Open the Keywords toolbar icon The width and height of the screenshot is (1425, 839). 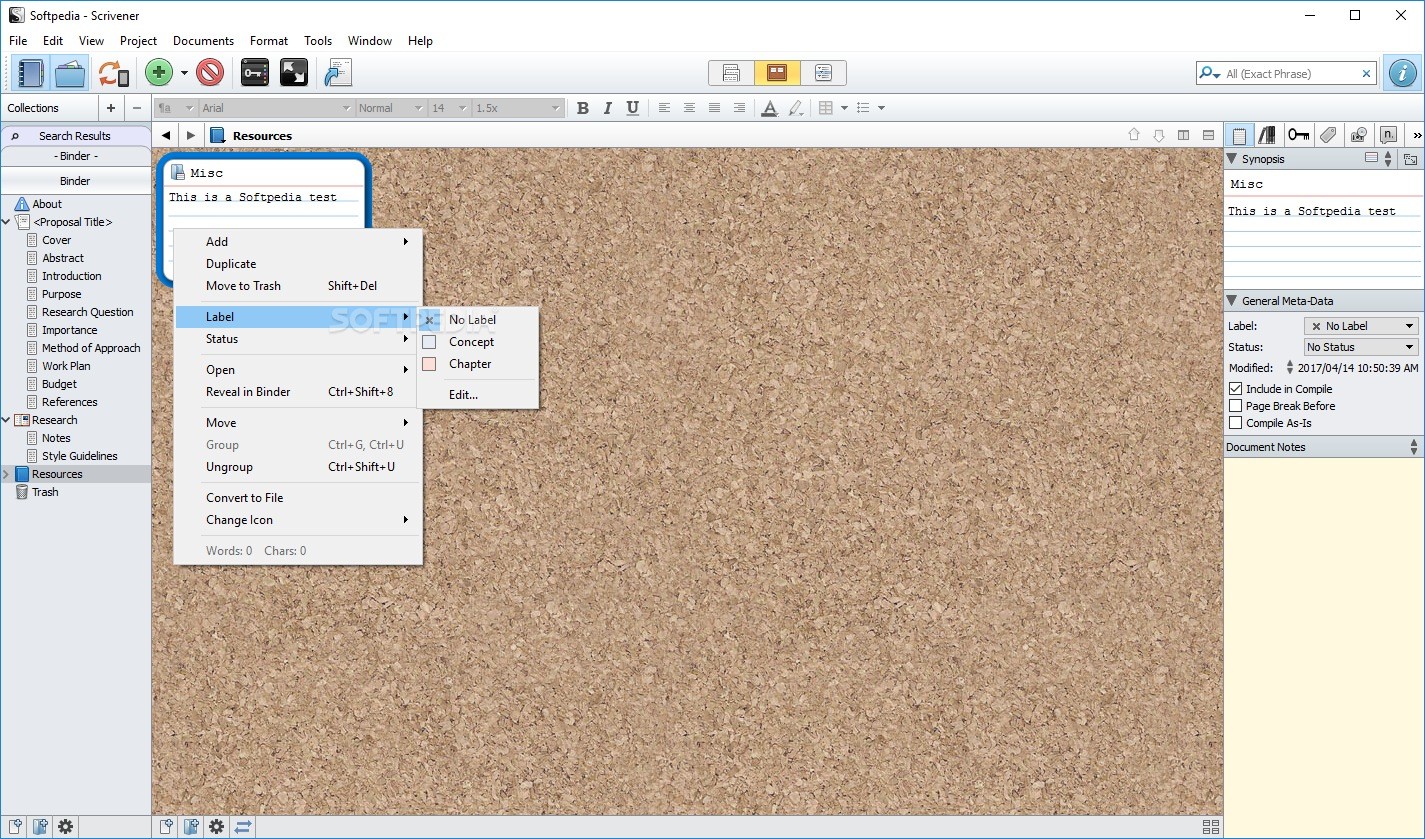coord(255,73)
